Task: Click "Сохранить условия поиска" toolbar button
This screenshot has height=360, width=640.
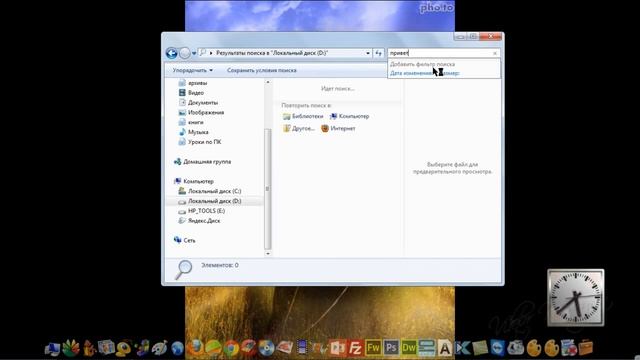Action: (x=262, y=70)
